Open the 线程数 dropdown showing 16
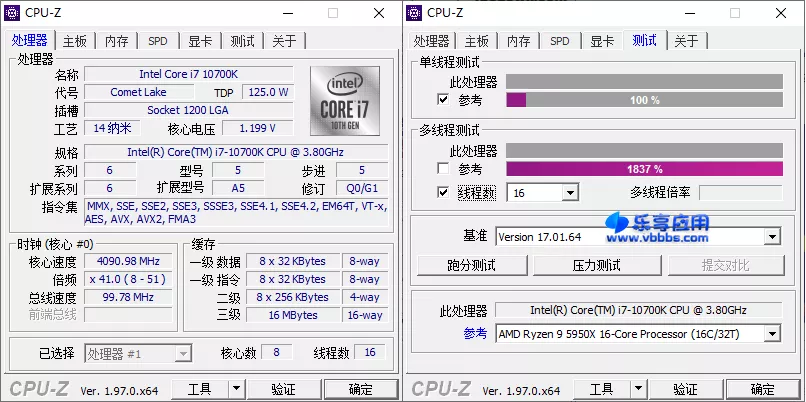806x402 pixels. click(x=570, y=193)
